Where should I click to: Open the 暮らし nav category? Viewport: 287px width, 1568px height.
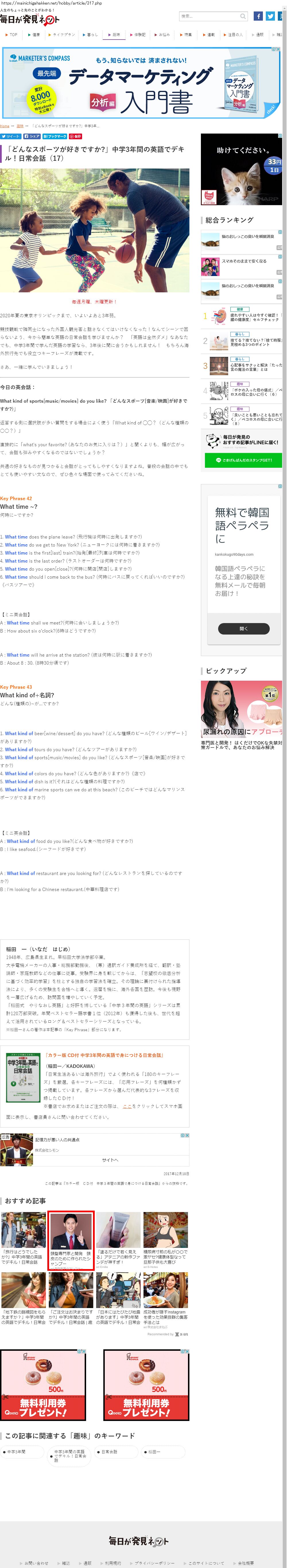point(91,35)
